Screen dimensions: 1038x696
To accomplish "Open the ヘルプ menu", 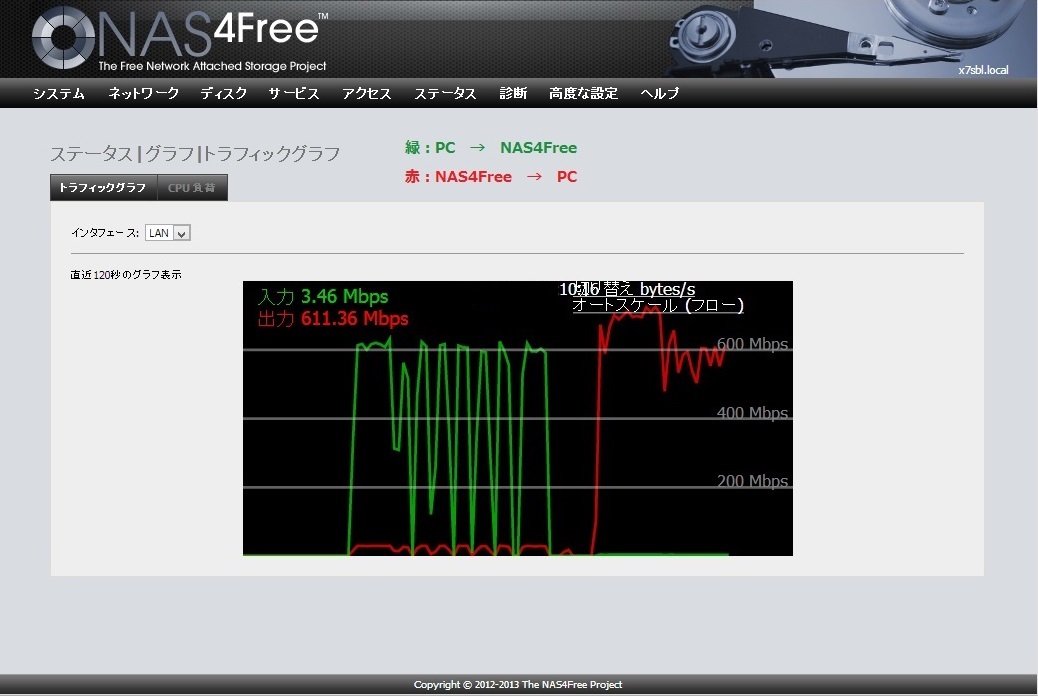I will click(x=659, y=93).
